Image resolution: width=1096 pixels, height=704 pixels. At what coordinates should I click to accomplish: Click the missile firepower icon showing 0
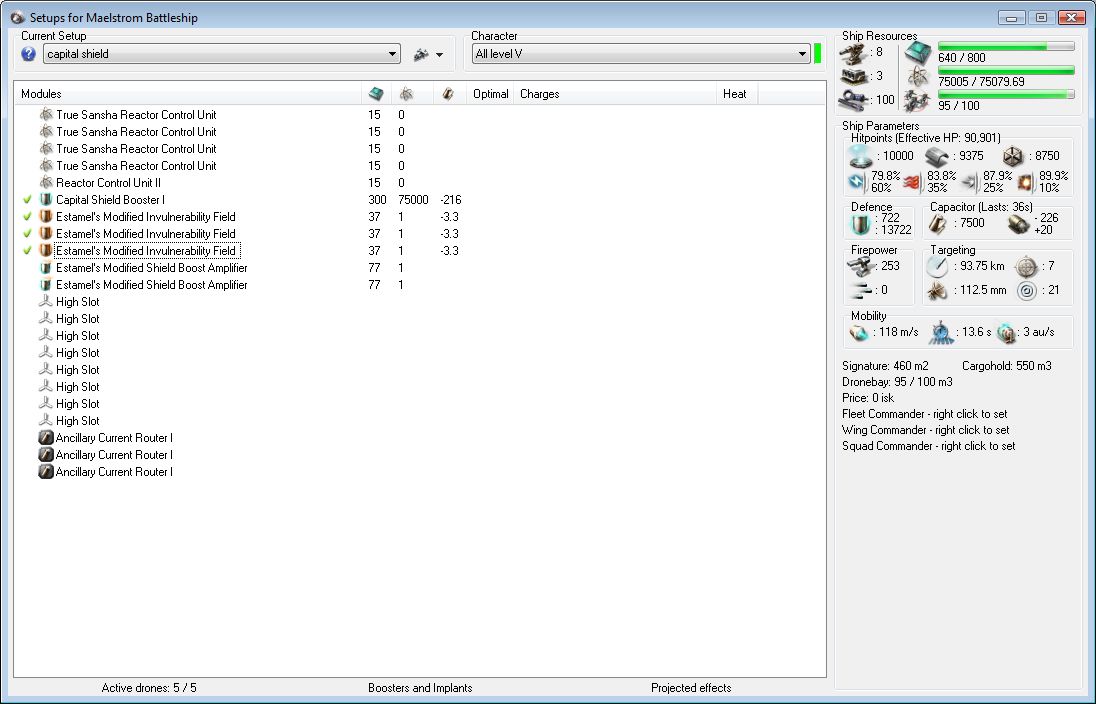pos(861,290)
